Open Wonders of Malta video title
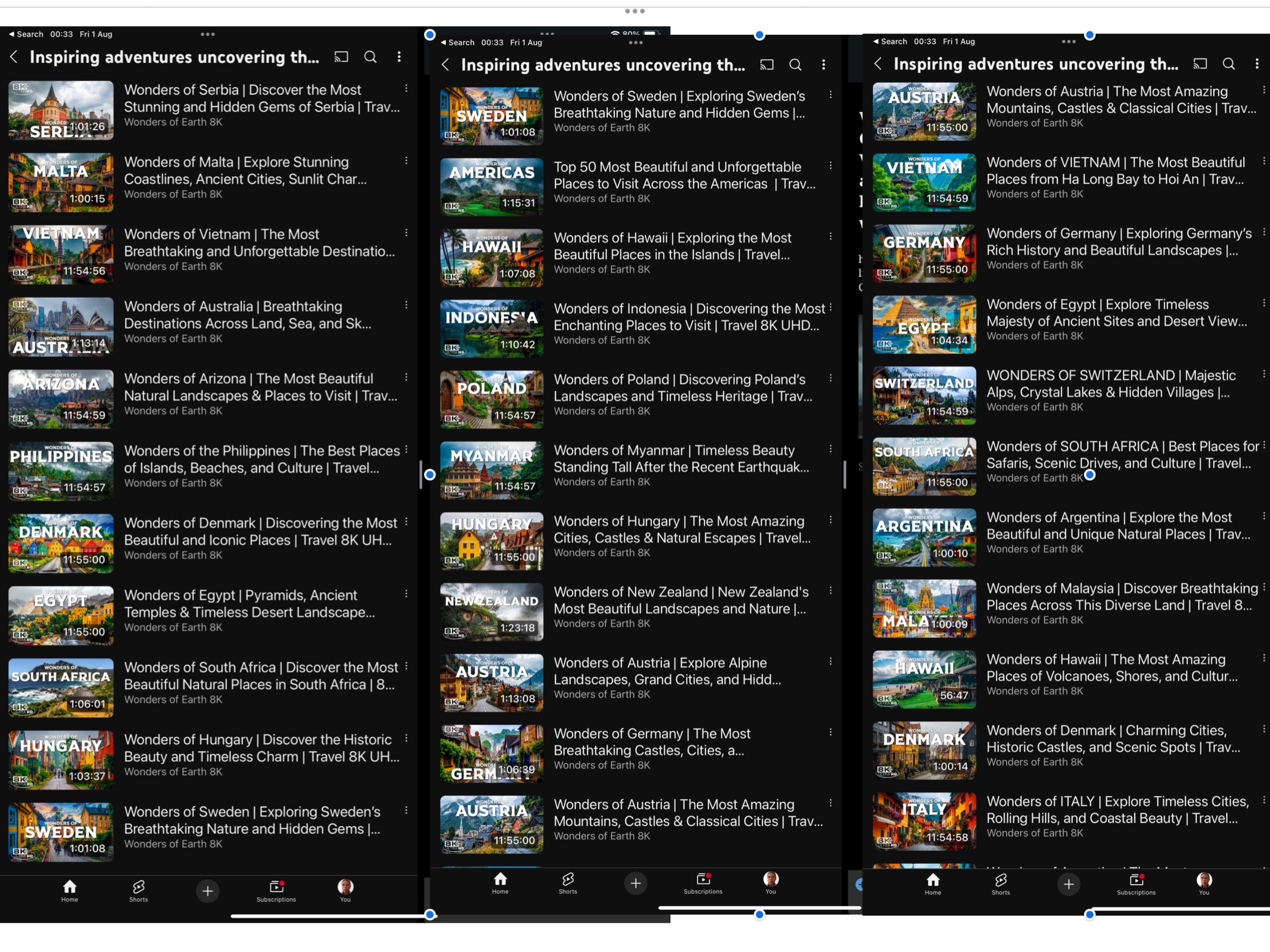This screenshot has width=1270, height=952. [245, 171]
